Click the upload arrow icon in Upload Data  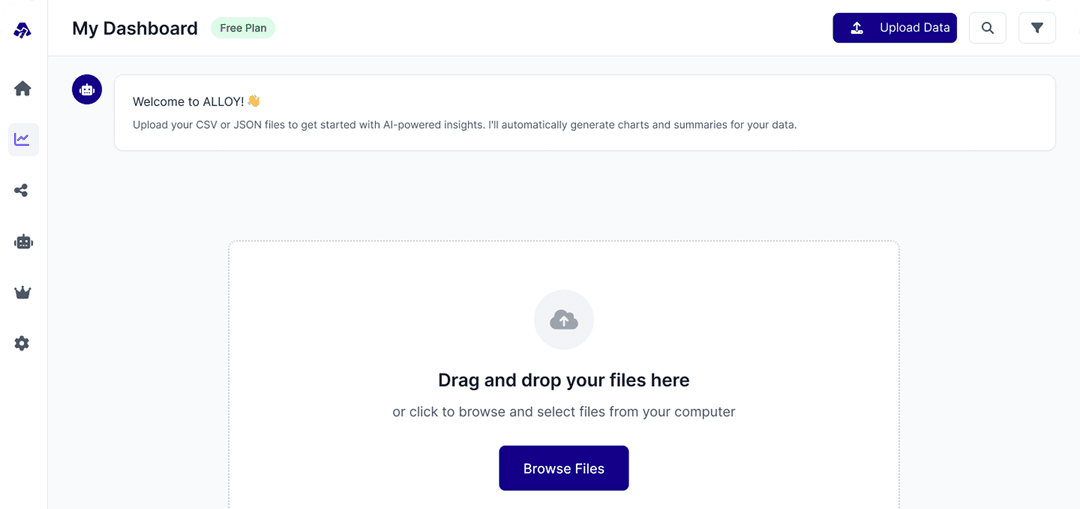point(857,28)
